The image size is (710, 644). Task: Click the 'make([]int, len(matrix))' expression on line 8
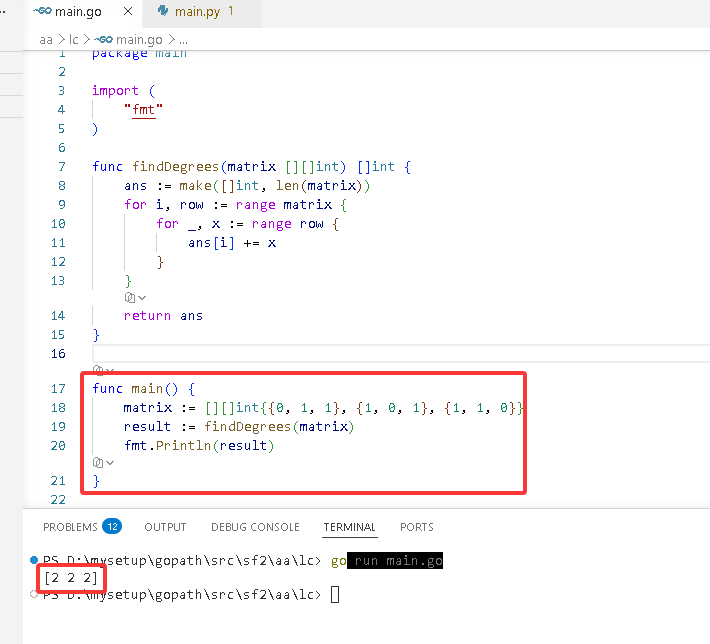[x=274, y=186]
